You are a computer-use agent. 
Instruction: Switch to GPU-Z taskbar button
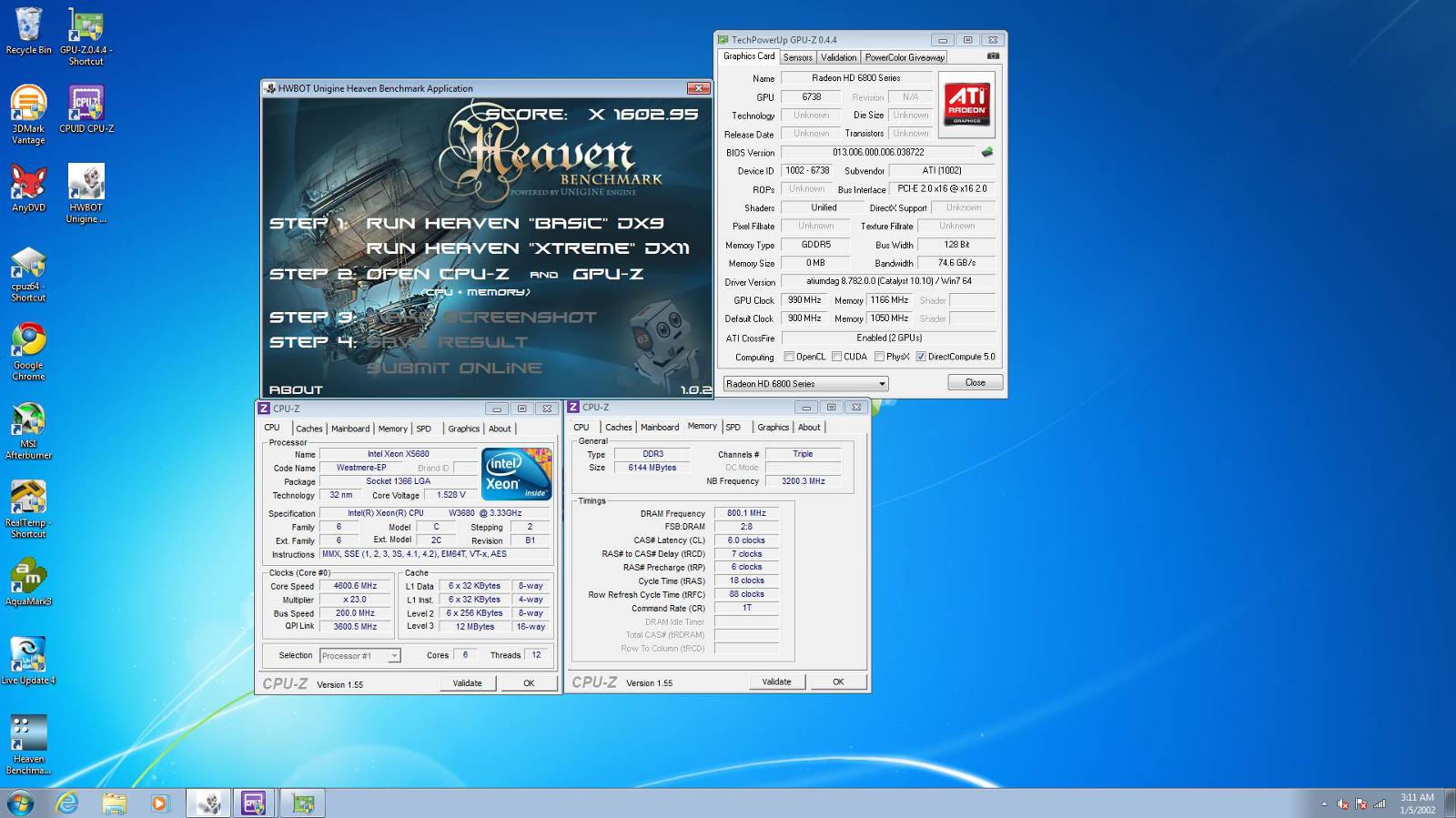click(302, 803)
